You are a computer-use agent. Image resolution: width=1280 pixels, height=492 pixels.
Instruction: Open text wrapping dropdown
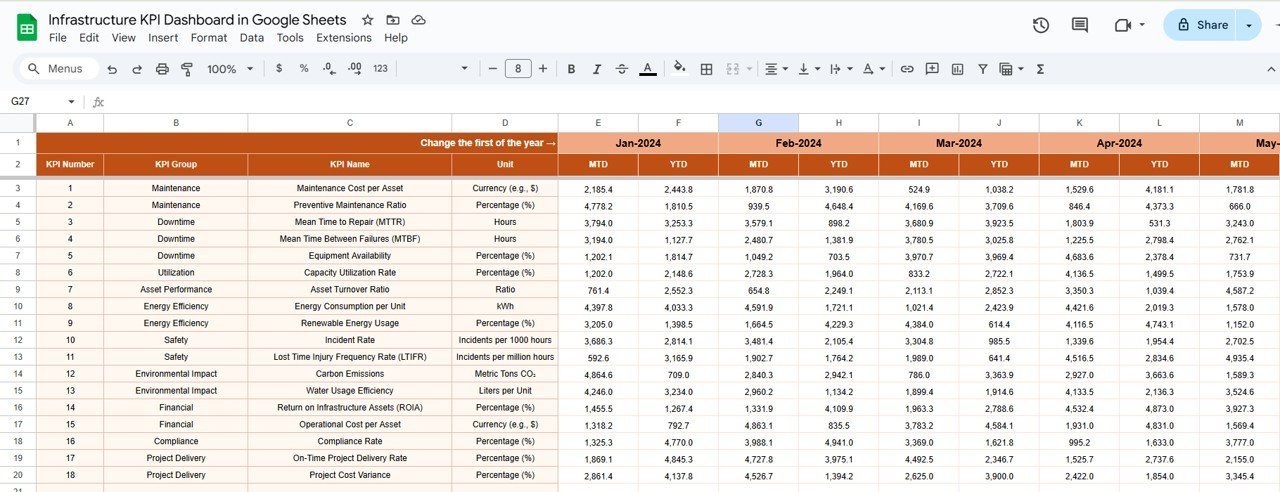click(842, 69)
